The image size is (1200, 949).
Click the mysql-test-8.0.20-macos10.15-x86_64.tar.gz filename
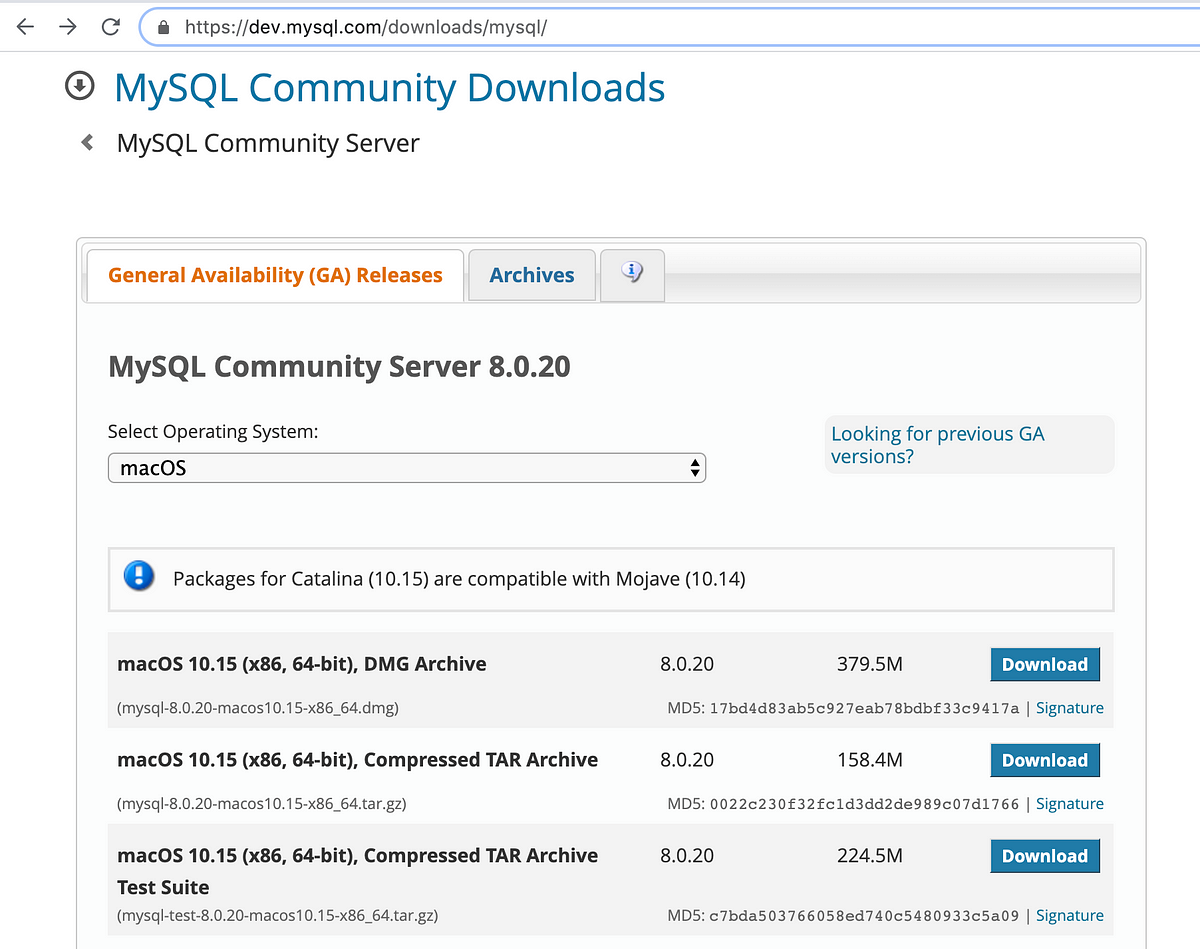point(278,916)
